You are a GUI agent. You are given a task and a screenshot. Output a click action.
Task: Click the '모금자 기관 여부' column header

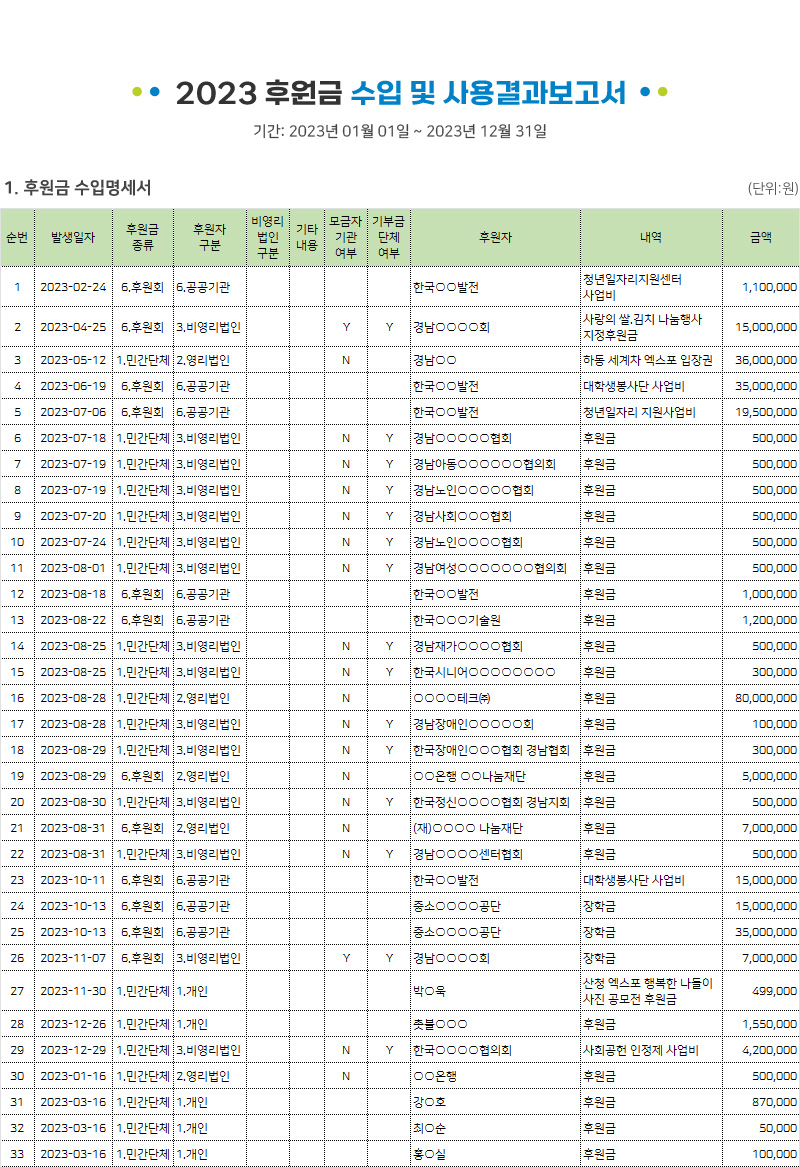(345, 237)
